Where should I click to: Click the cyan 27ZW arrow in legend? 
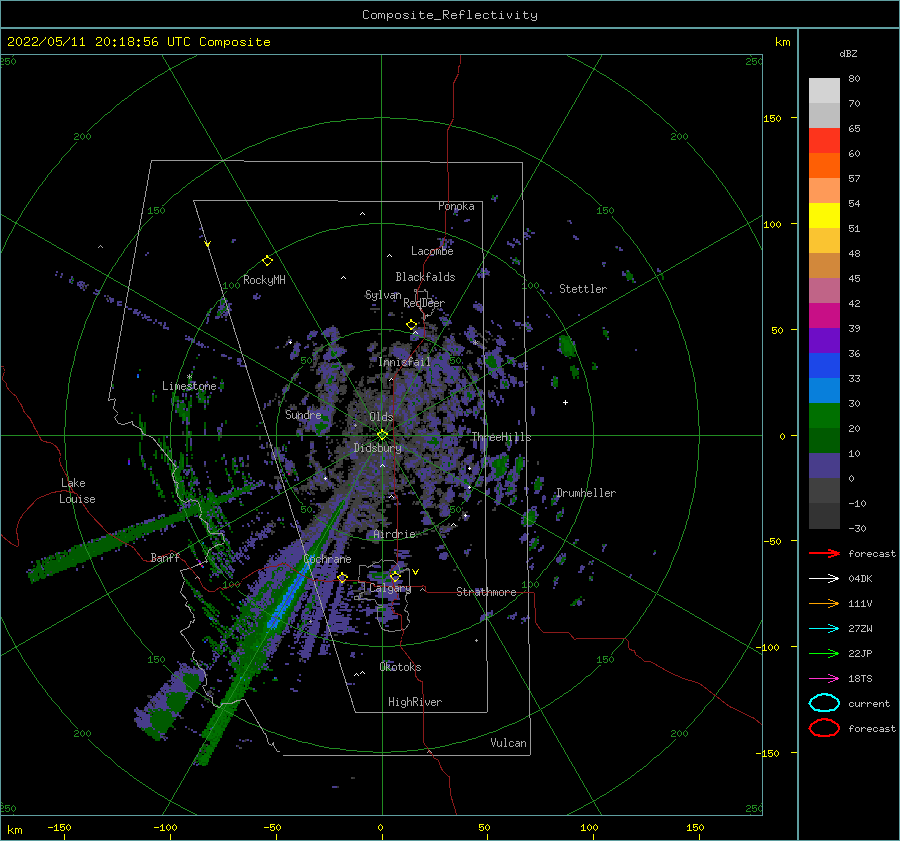(x=824, y=629)
